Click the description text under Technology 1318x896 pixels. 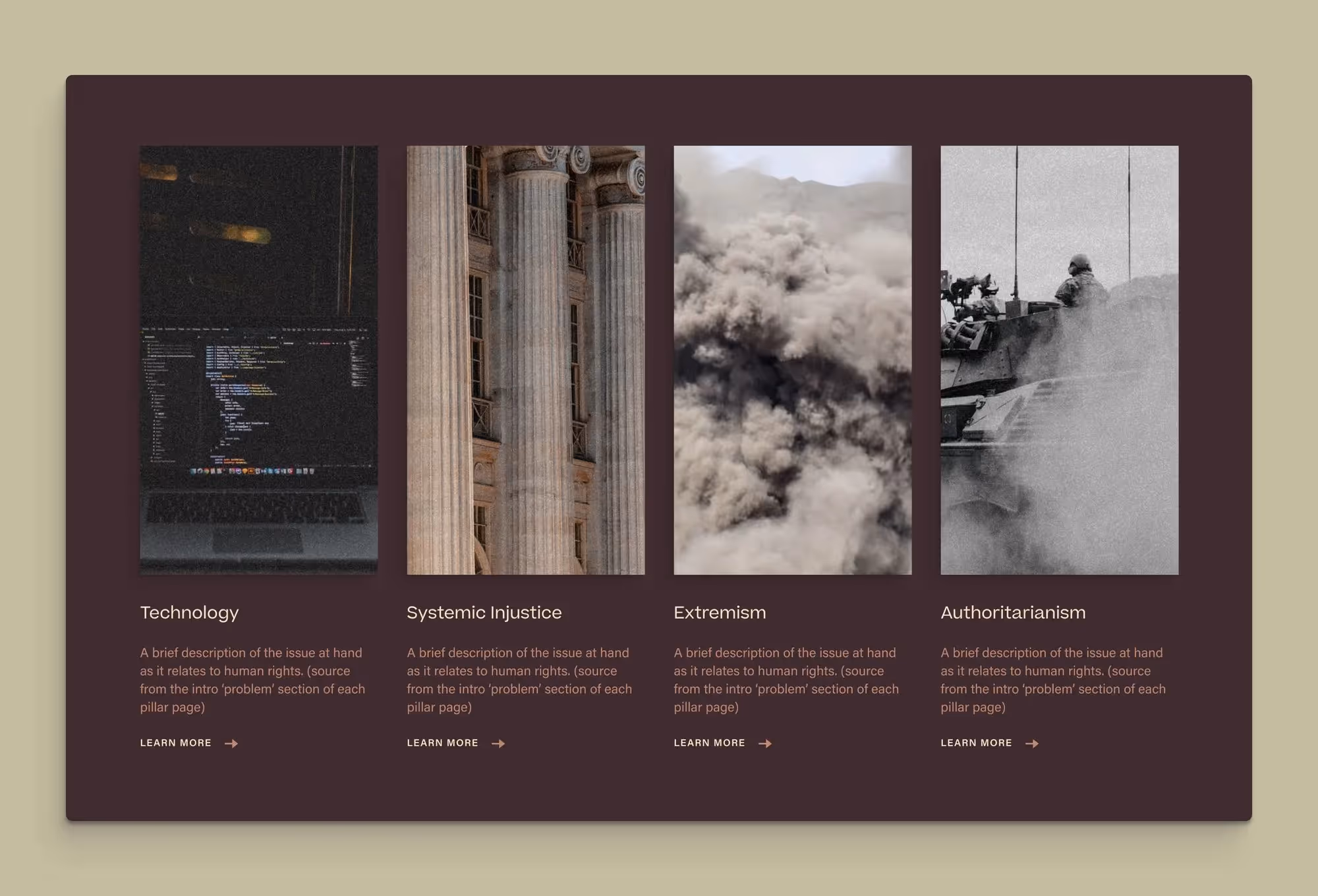point(252,679)
